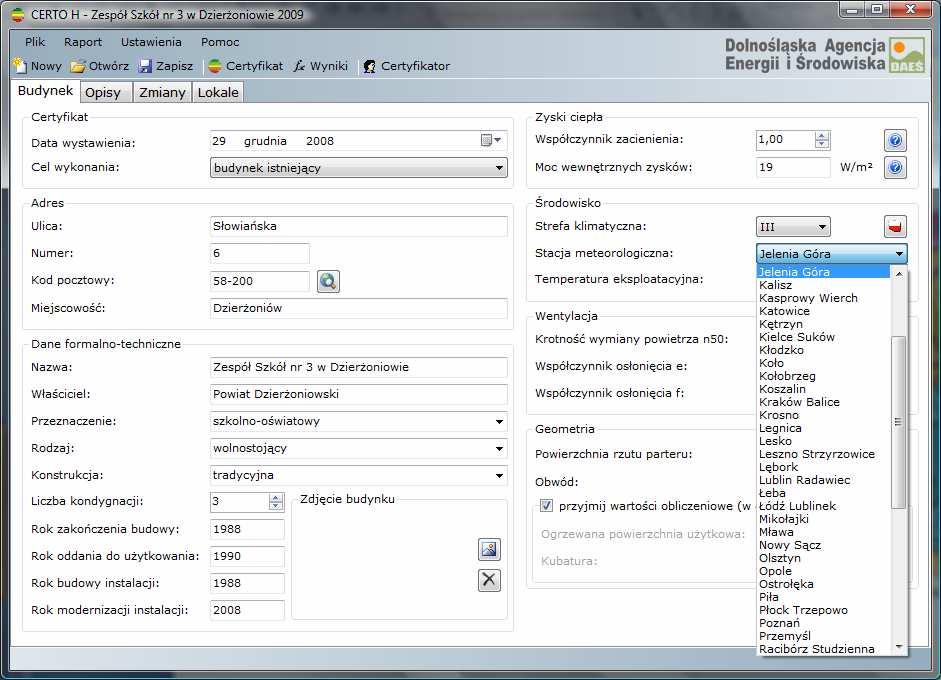Screen dimensions: 941x680
Task: Show results with Wyniki toolbar button
Action: (x=321, y=66)
